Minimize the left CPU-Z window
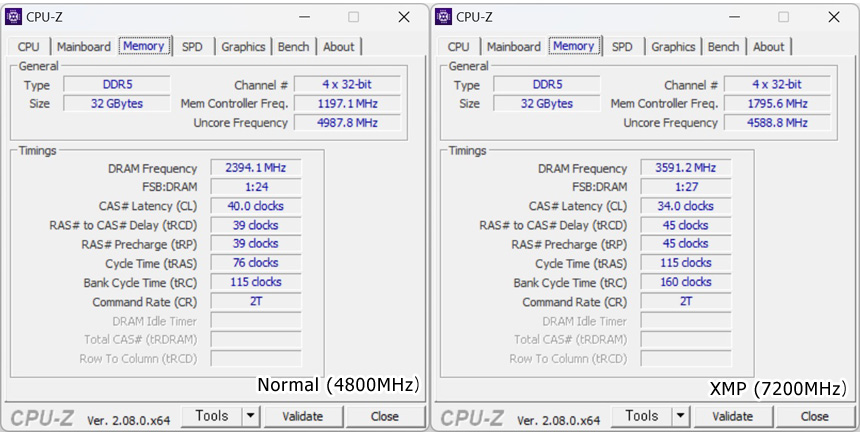This screenshot has width=860, height=437. click(304, 17)
